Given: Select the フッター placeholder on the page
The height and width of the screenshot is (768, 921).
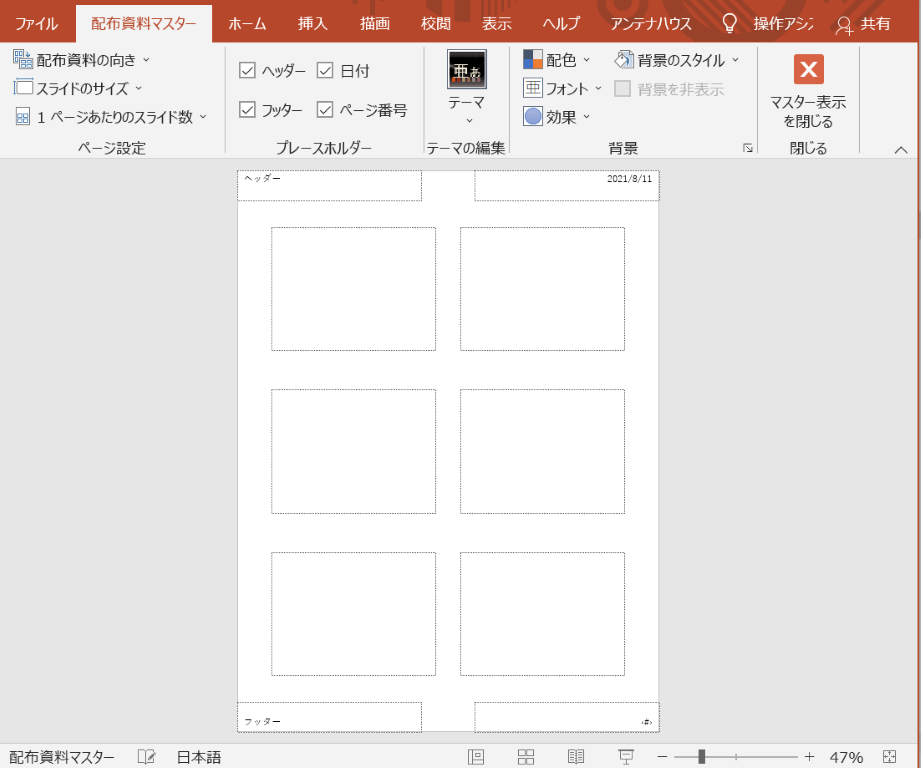Looking at the screenshot, I should pyautogui.click(x=329, y=717).
